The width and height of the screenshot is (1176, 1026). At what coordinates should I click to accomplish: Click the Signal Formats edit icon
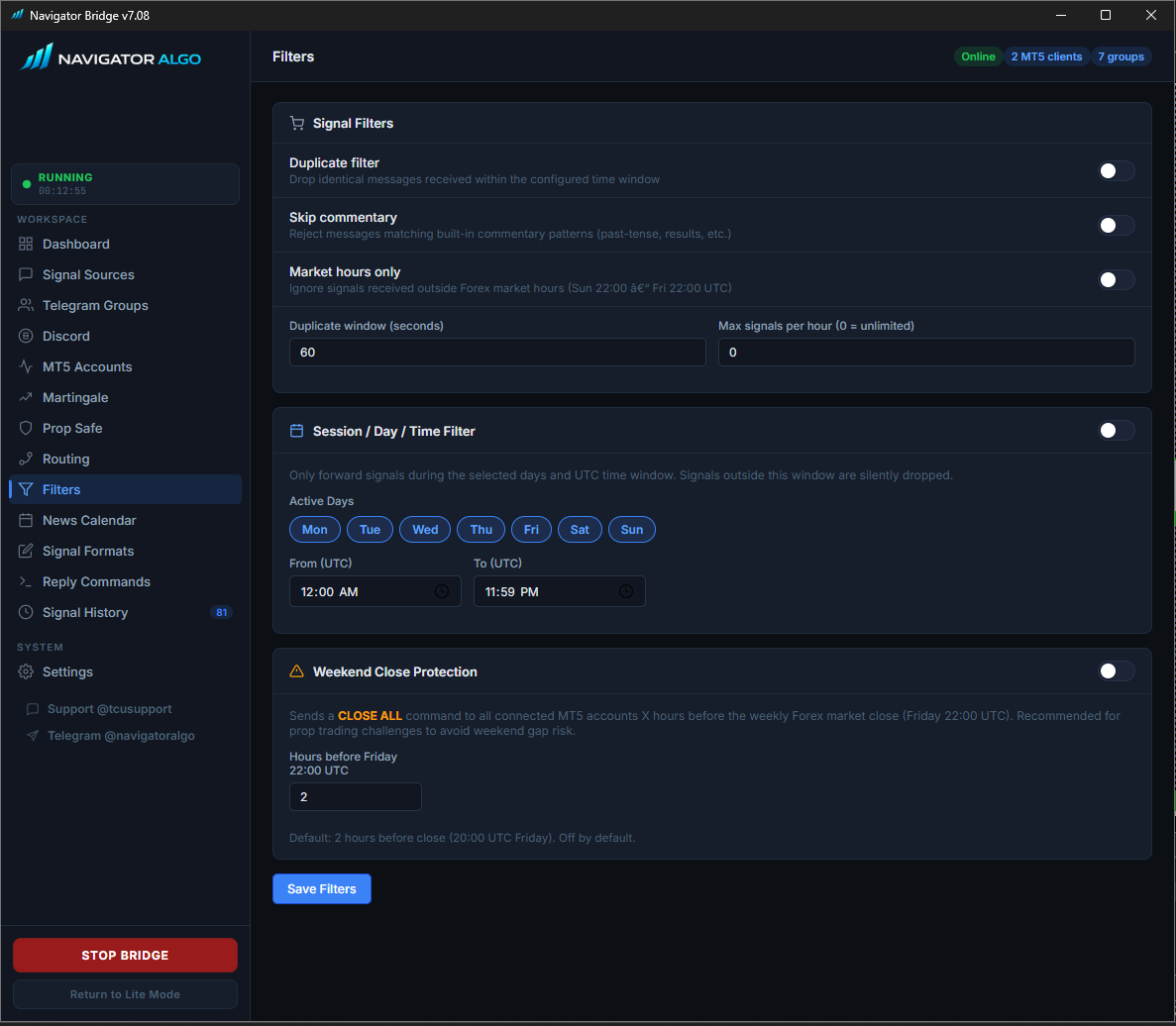click(26, 552)
